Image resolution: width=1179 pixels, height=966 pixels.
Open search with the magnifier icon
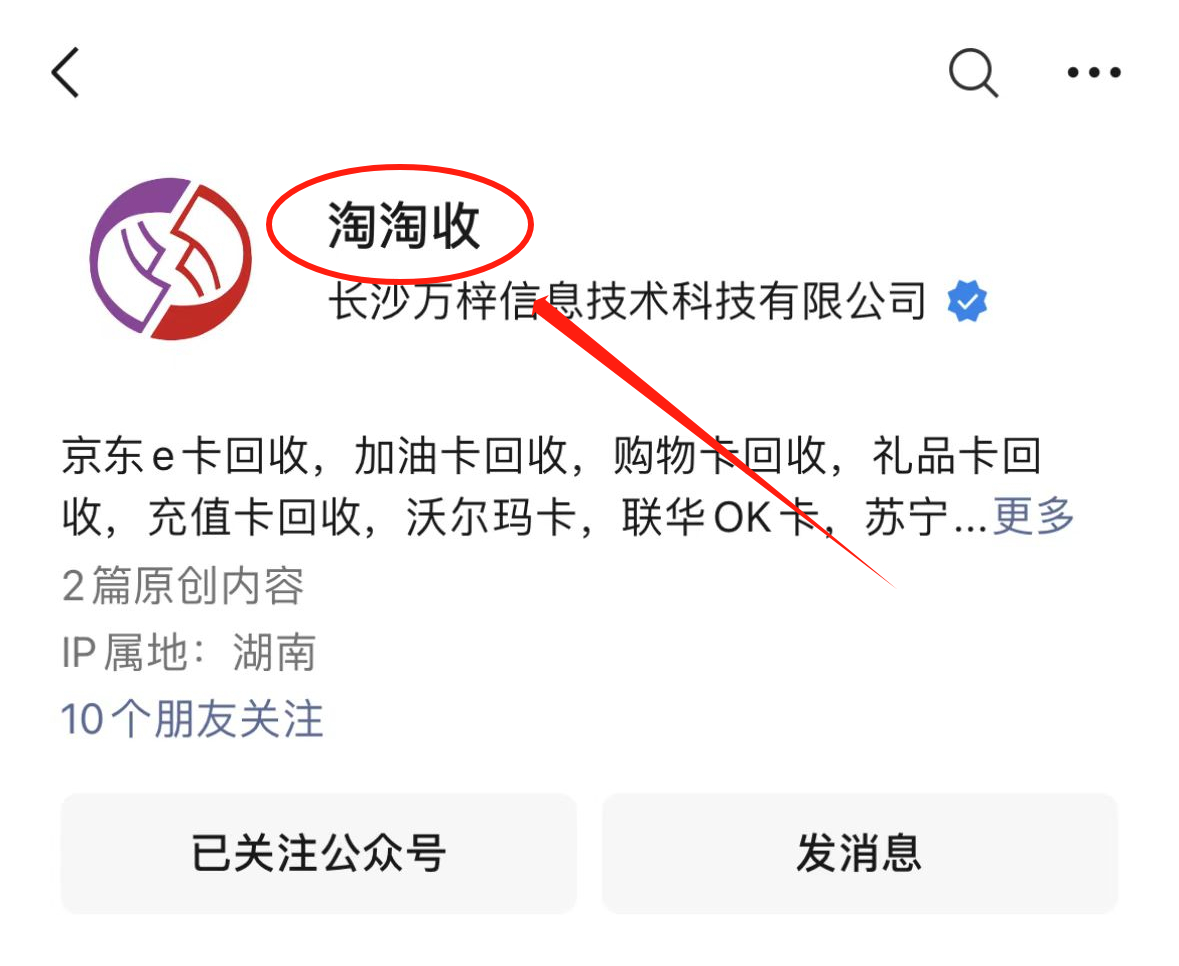(973, 73)
